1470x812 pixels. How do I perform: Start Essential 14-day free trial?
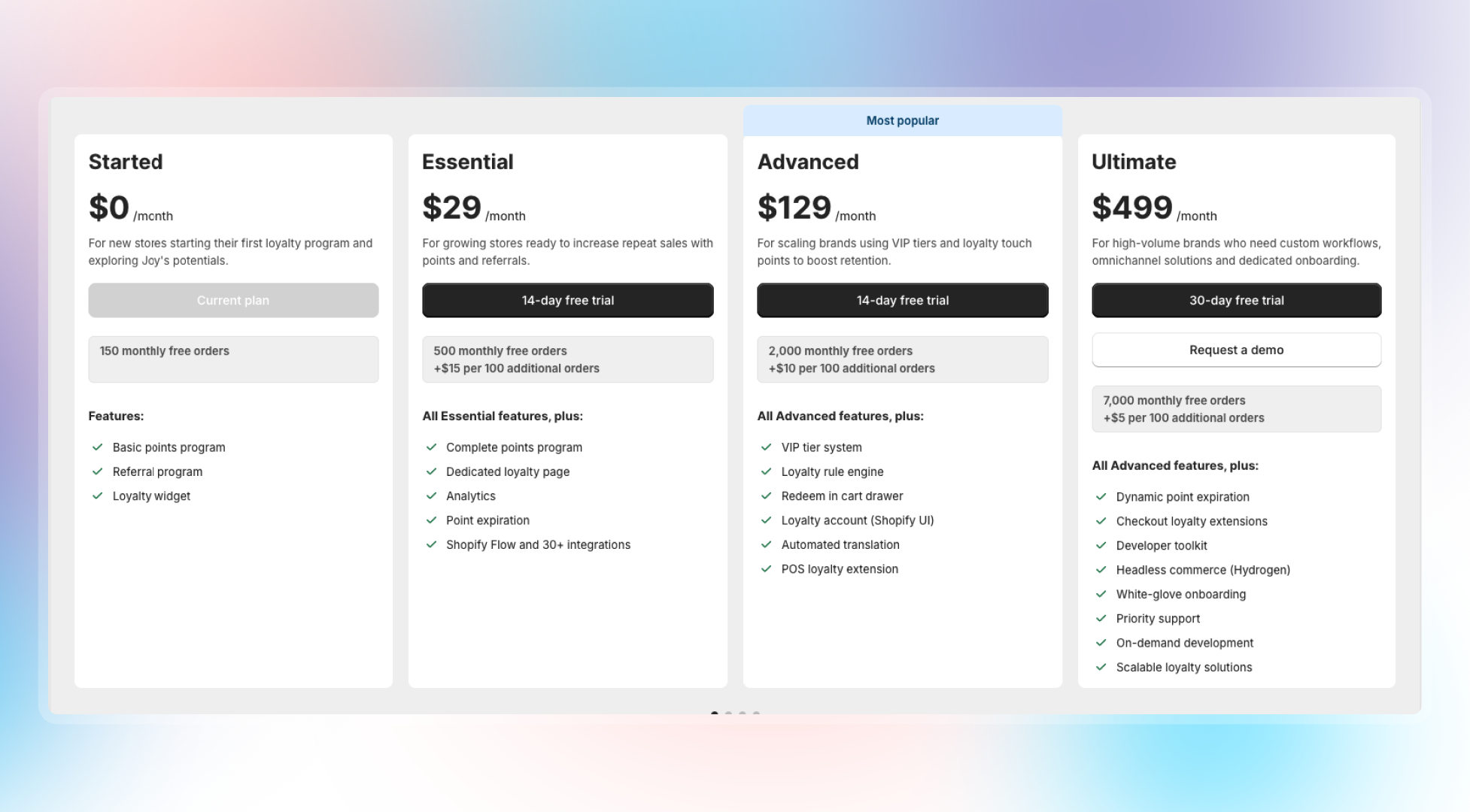(567, 300)
